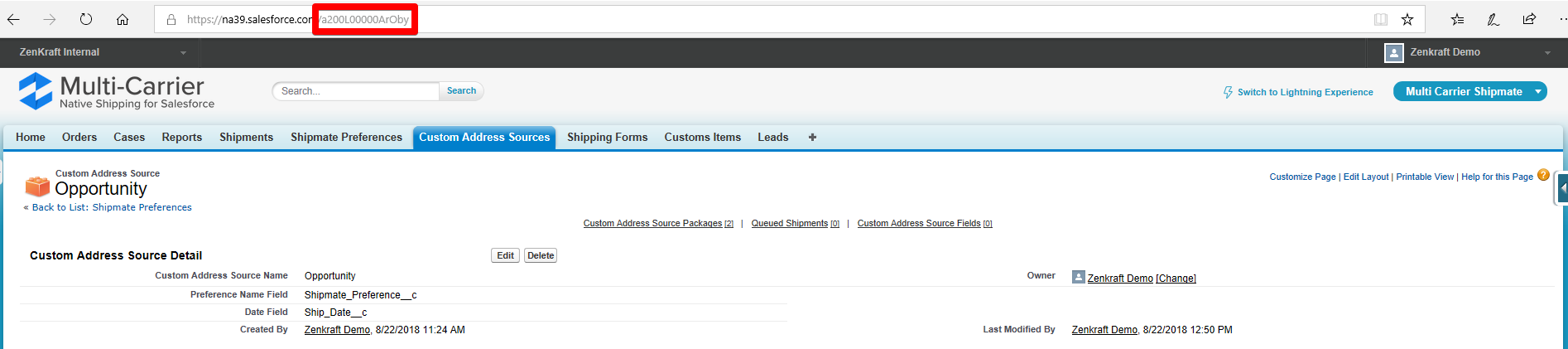Click the owner user icon
Viewport: 1568px width, 349px height.
pos(1078,277)
